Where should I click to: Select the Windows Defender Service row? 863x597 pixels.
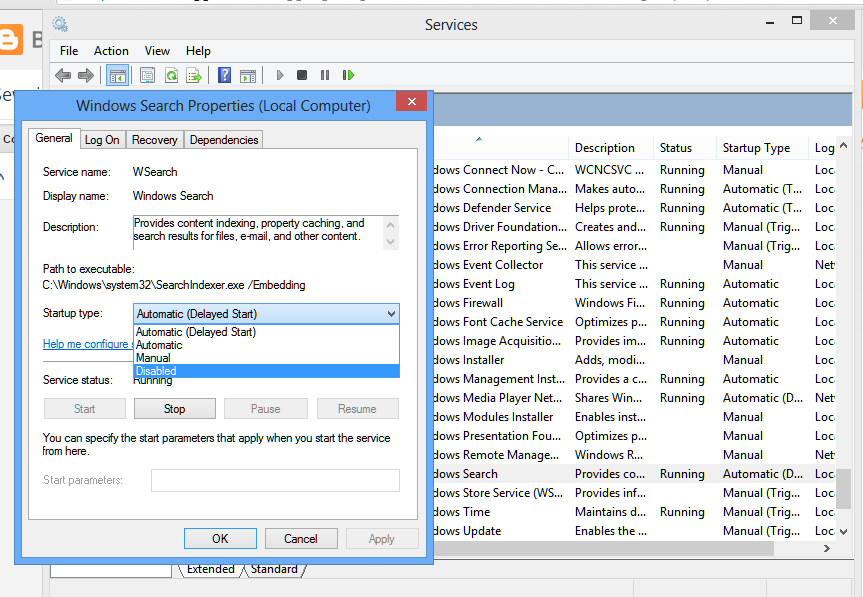point(633,208)
